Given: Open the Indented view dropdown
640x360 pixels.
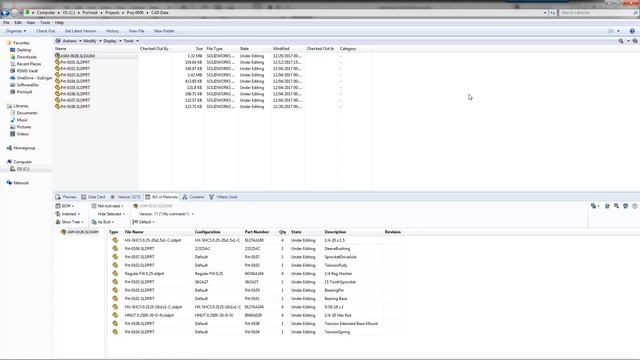Looking at the screenshot, I should [x=68, y=214].
